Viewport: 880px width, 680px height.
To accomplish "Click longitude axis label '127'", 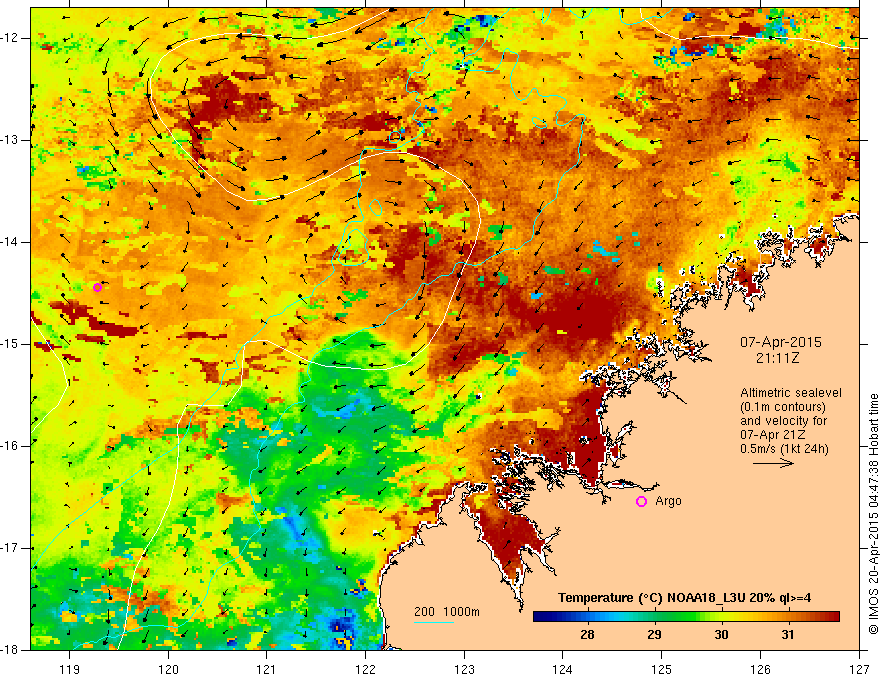I will click(859, 669).
